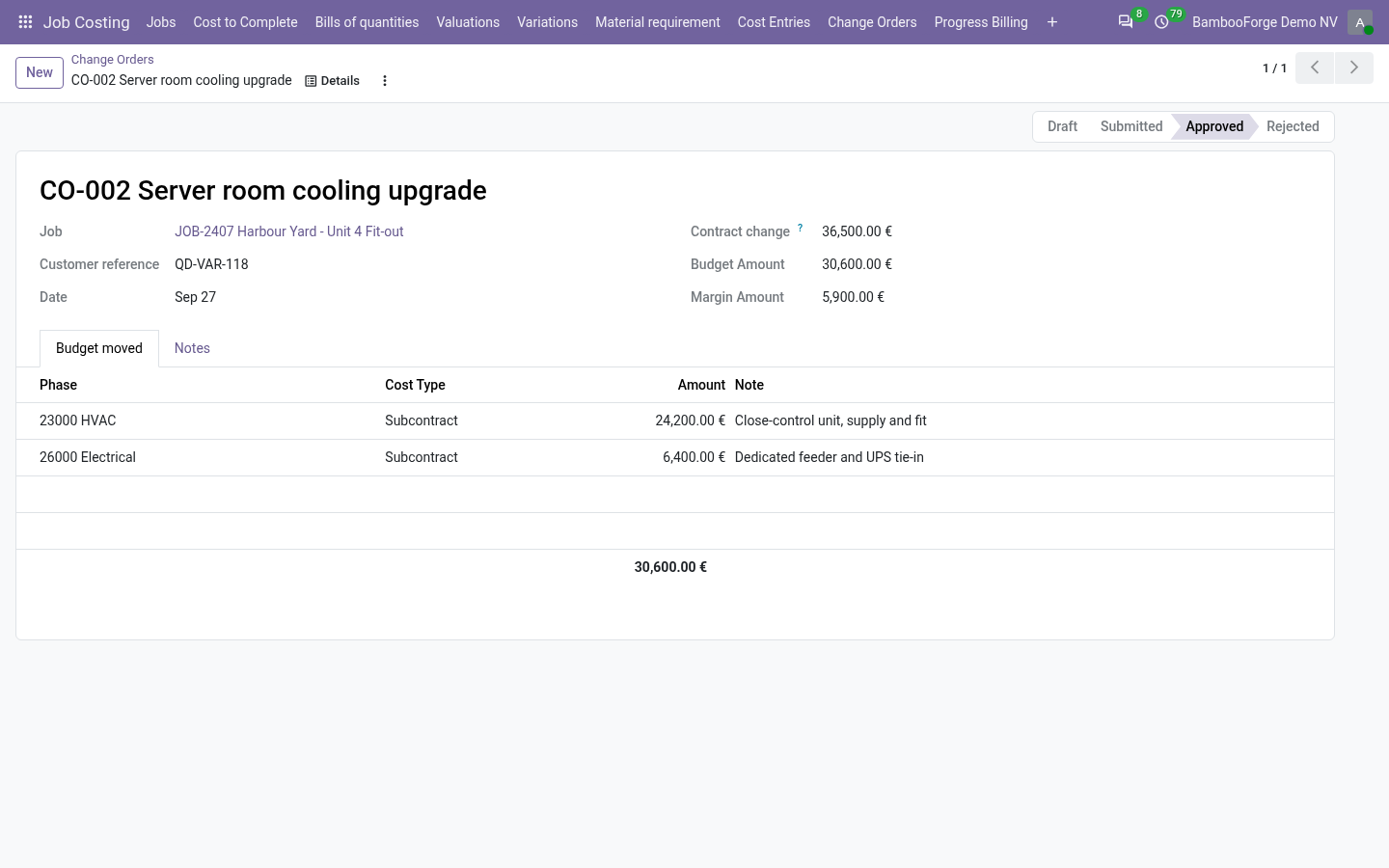
Task: Click Subcontract cost type in Electrical row
Action: click(422, 457)
